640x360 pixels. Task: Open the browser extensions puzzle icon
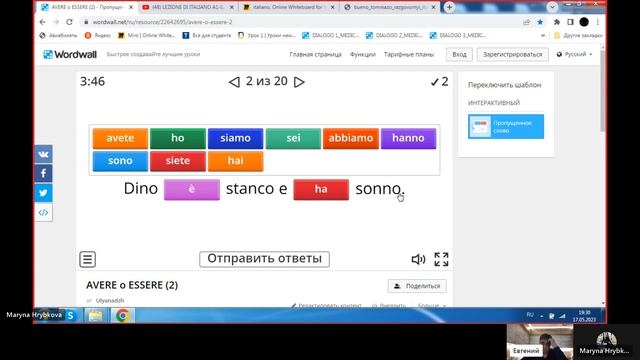[x=557, y=22]
